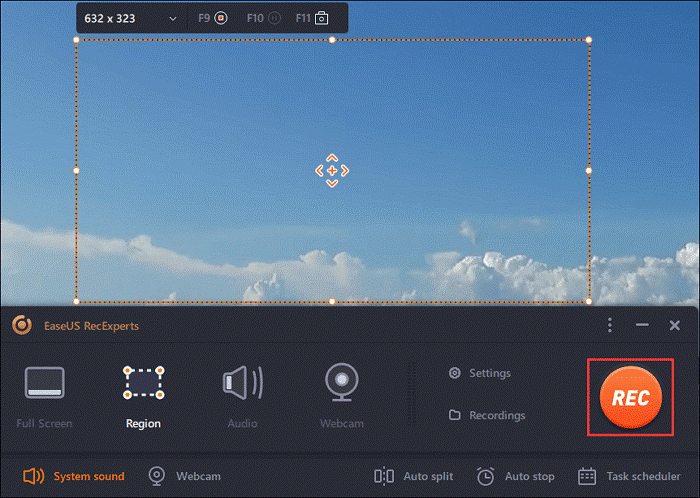Click the right-middle edge region handle
This screenshot has width=700, height=498.
tap(589, 170)
